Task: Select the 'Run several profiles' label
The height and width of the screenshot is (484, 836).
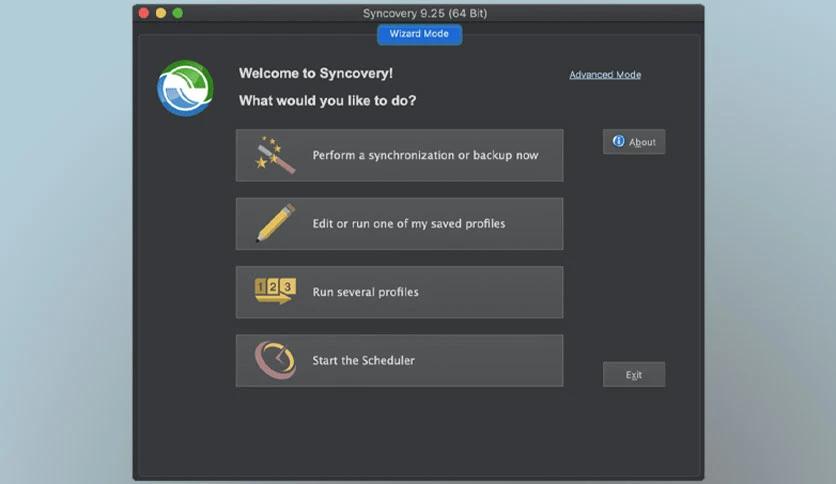Action: (365, 292)
